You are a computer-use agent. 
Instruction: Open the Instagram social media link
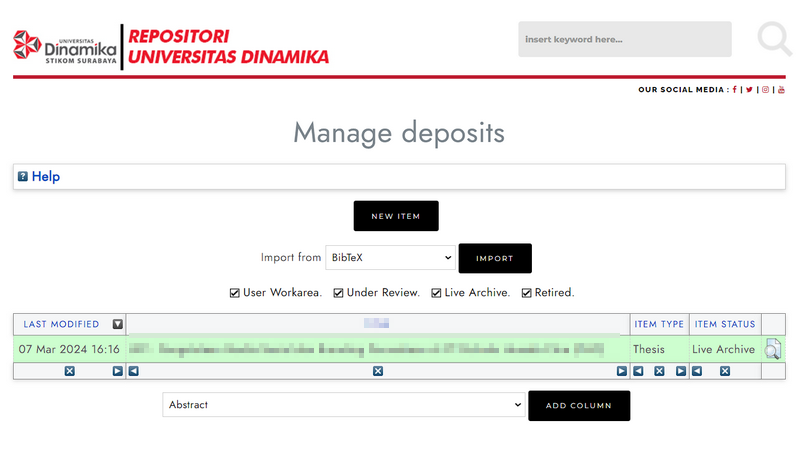tap(766, 90)
